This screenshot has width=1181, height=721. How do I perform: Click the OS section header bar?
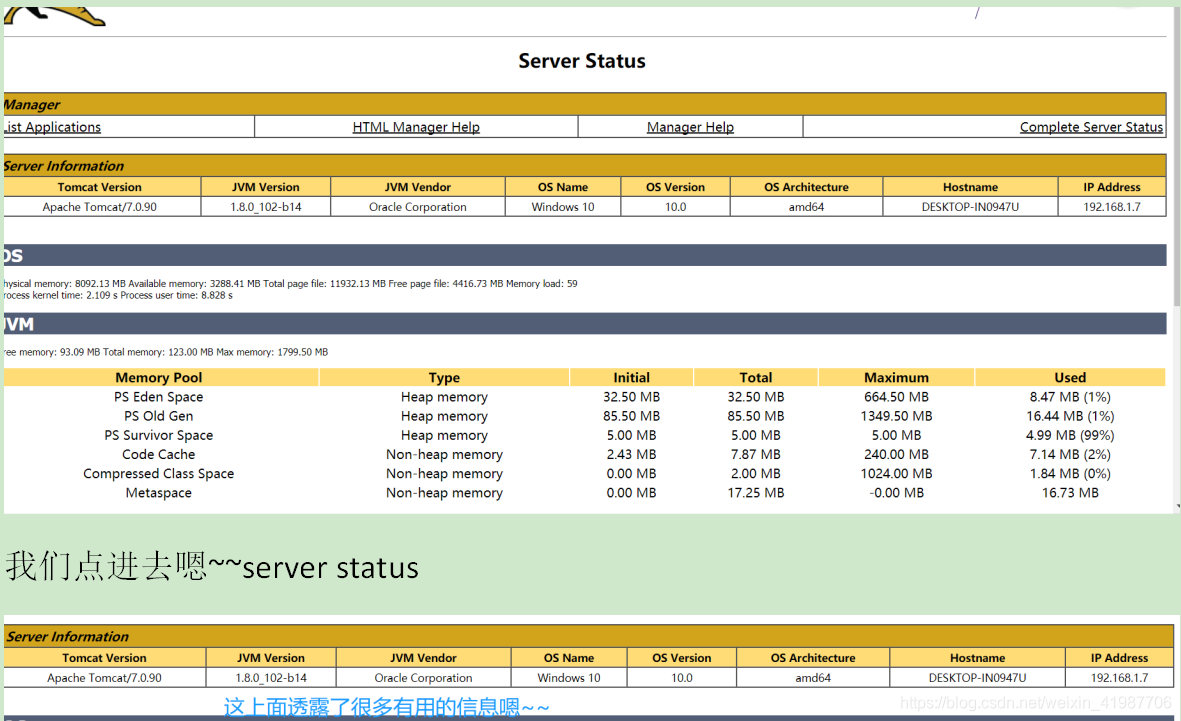tap(584, 255)
